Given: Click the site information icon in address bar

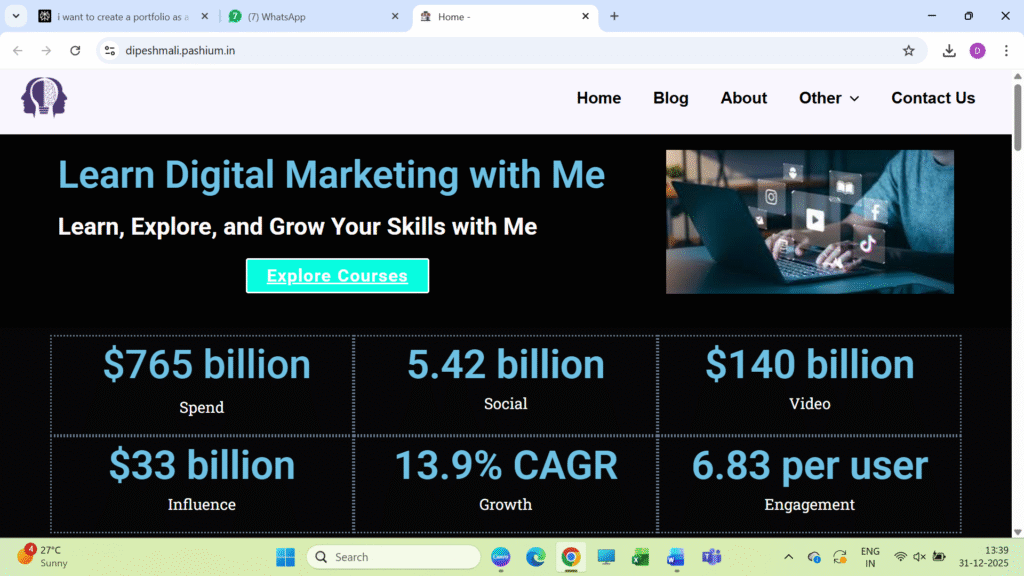Looking at the screenshot, I should pyautogui.click(x=110, y=50).
